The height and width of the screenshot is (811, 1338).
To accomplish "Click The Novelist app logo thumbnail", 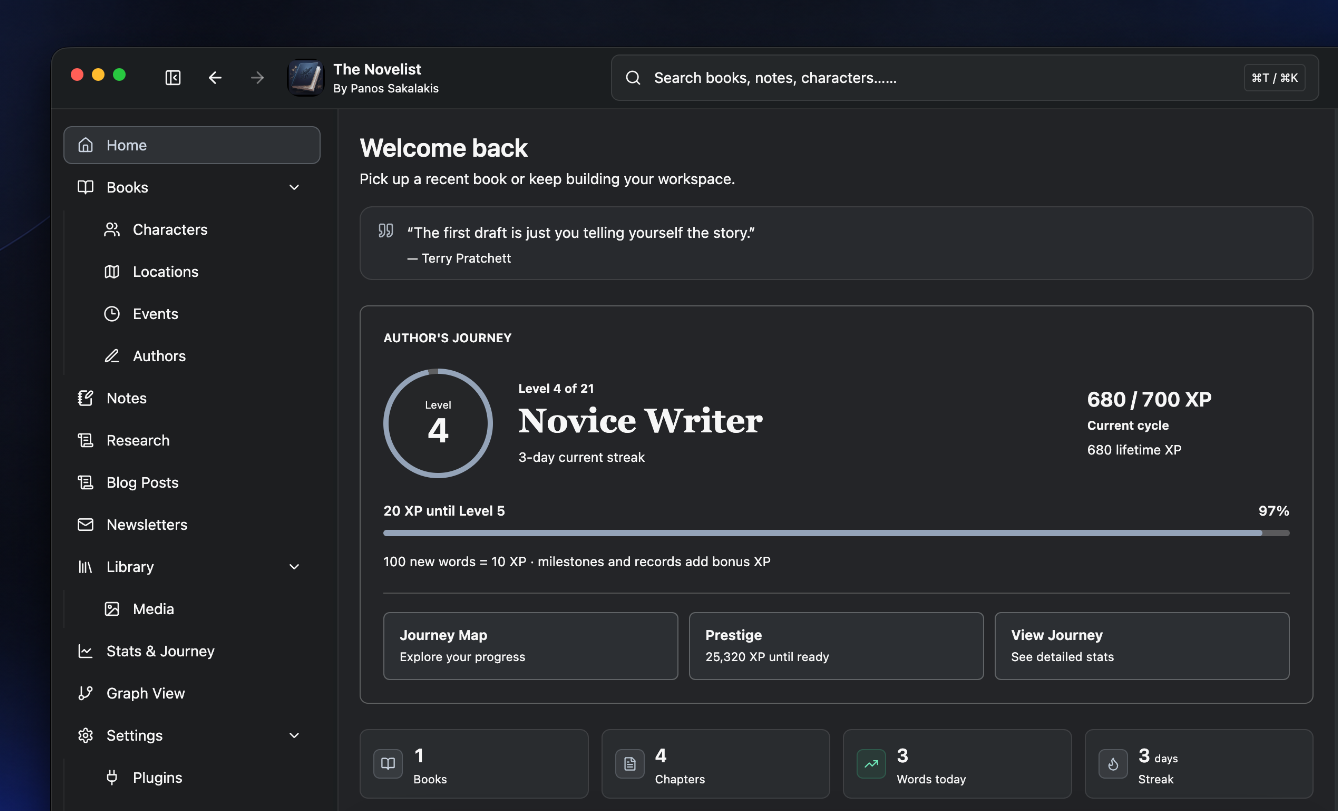I will [306, 77].
